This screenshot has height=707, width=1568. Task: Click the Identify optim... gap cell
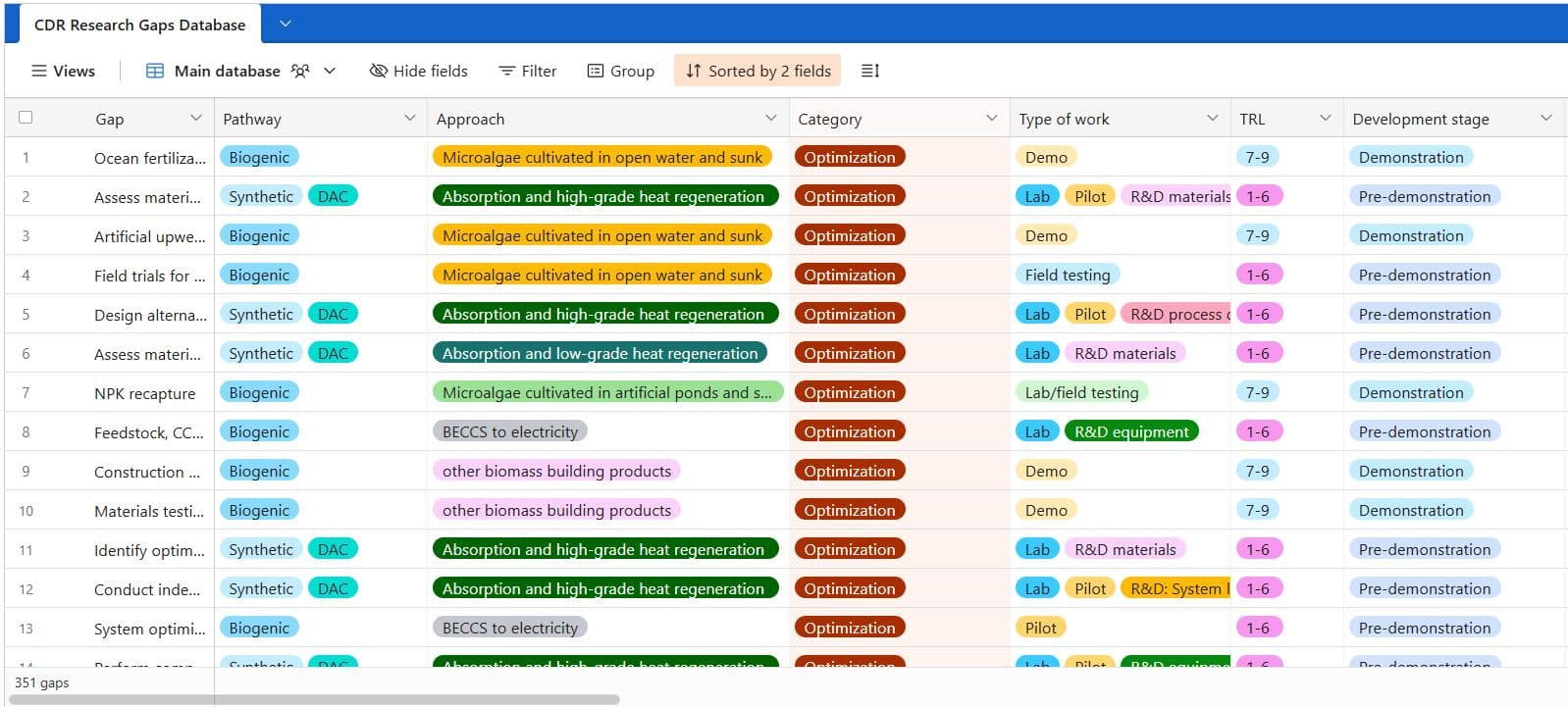pyautogui.click(x=150, y=550)
